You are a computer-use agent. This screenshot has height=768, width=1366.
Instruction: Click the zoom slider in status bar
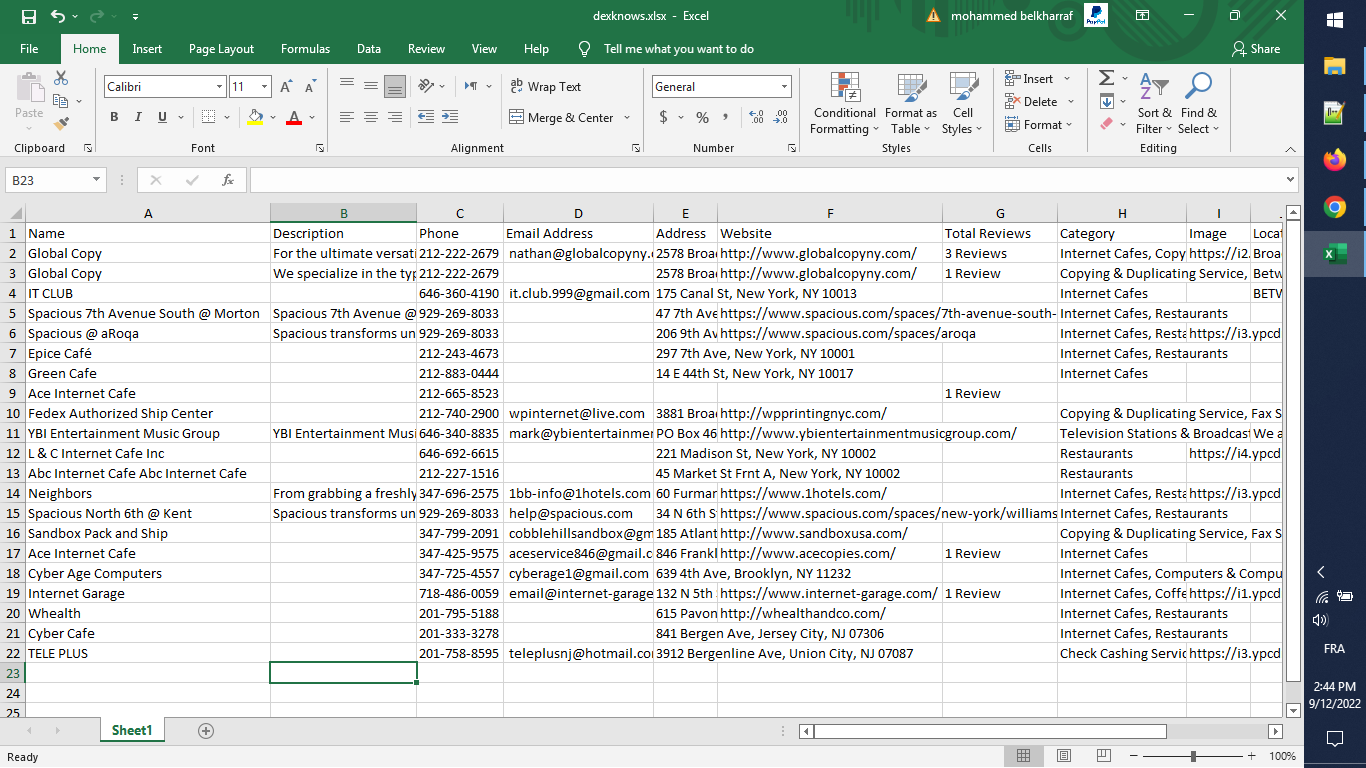(x=1193, y=757)
